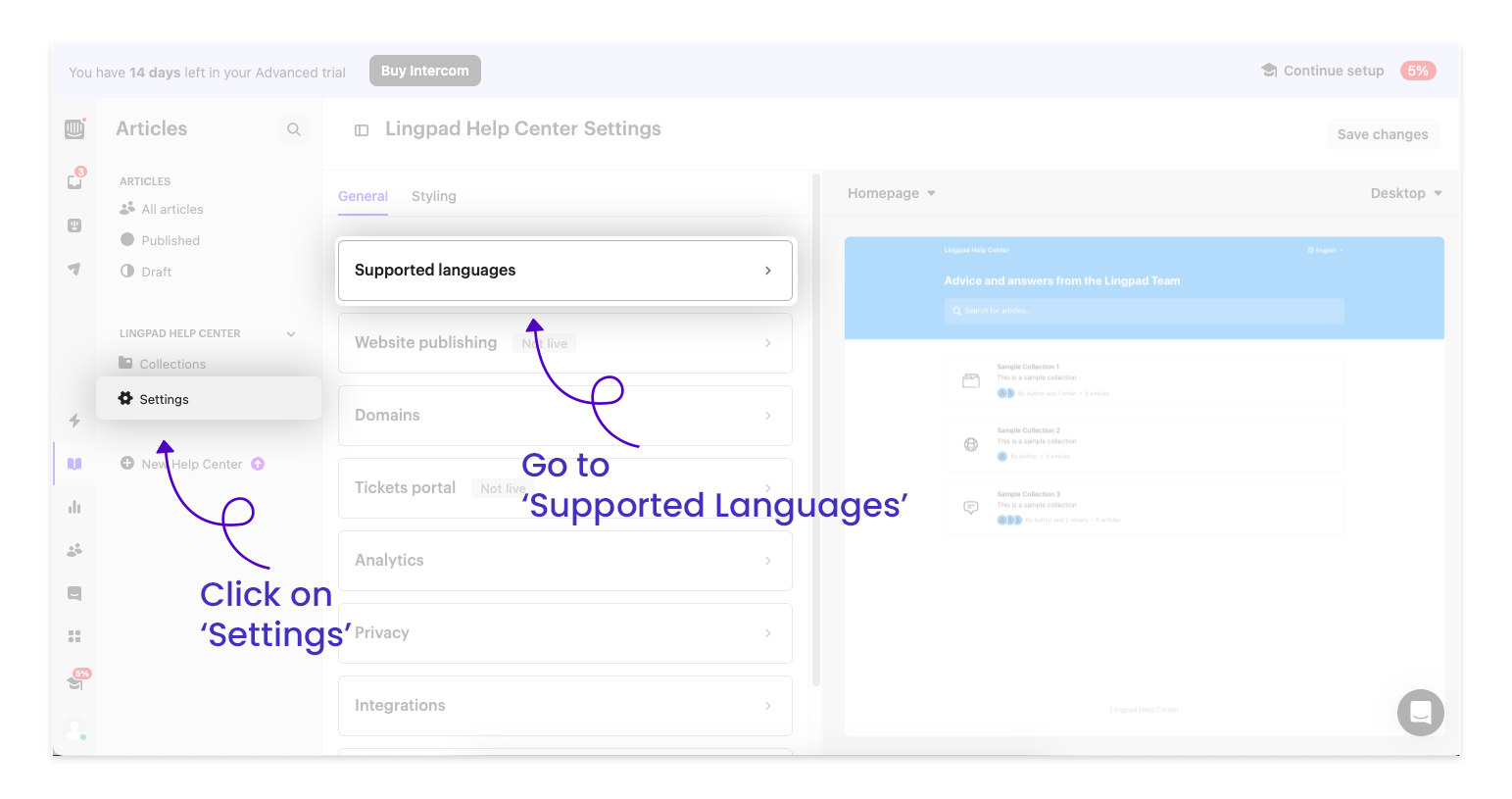Viewport: 1512px width, 799px height.
Task: Click the Messenger launcher bubble icon
Action: [x=1421, y=713]
